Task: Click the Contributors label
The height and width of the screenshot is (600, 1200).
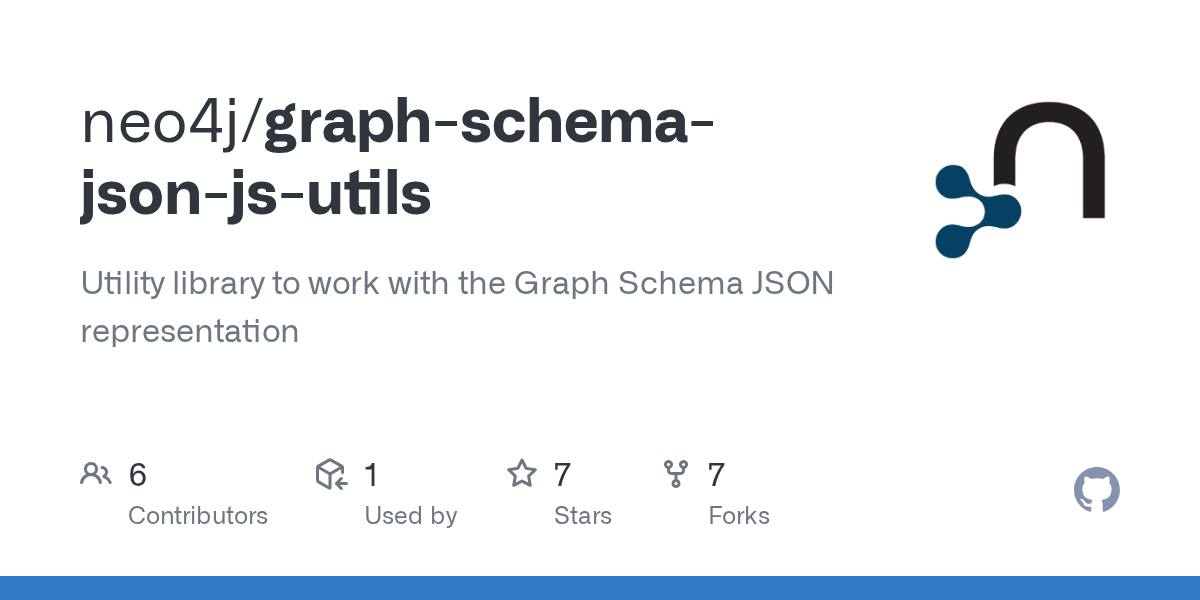Action: click(198, 516)
